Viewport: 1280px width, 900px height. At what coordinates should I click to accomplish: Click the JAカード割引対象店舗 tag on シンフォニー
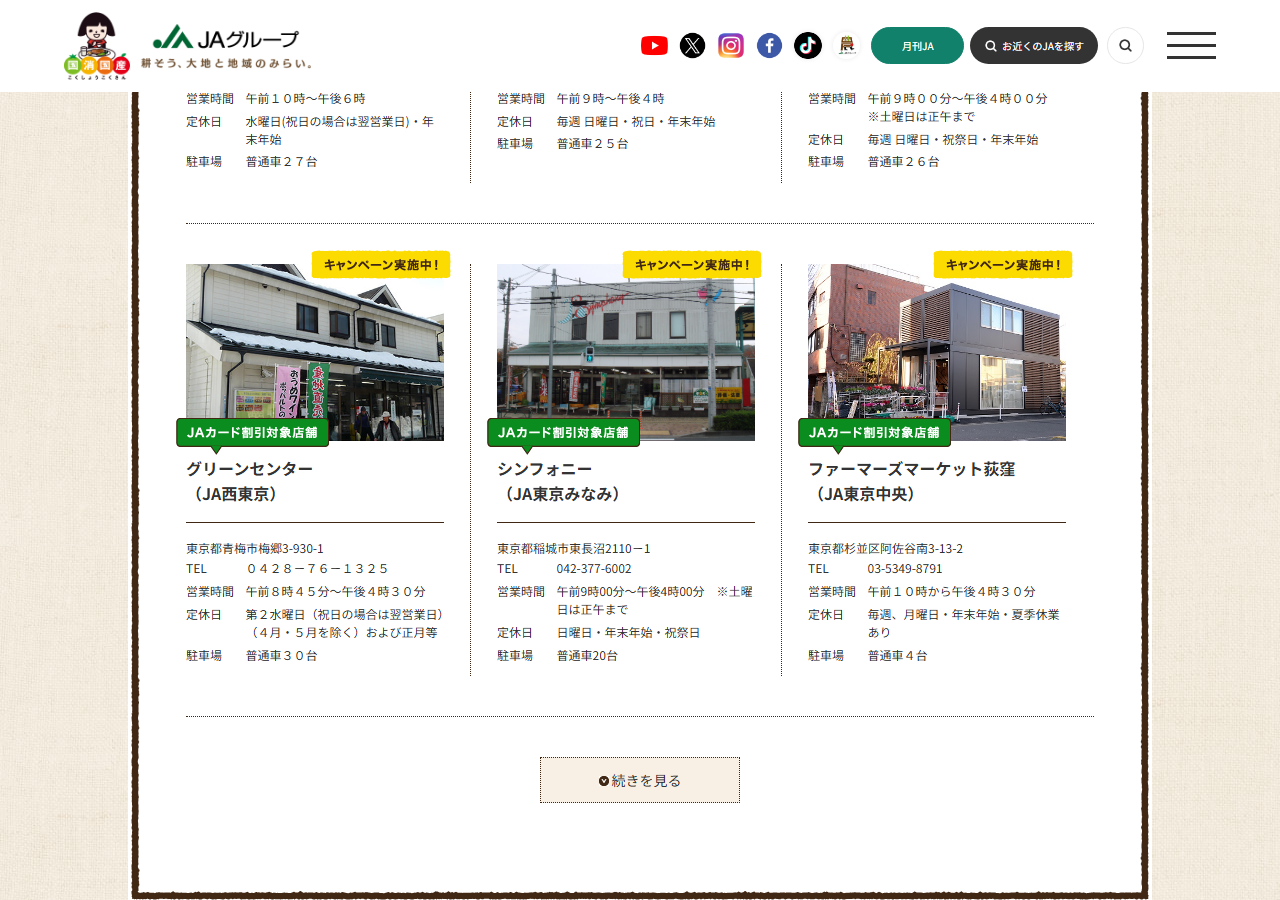[x=564, y=432]
